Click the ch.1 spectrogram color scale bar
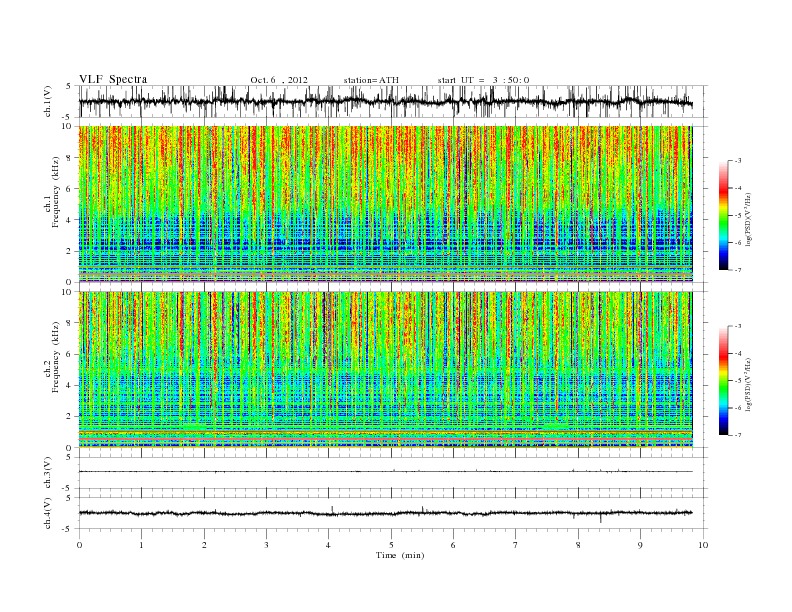 tap(724, 216)
